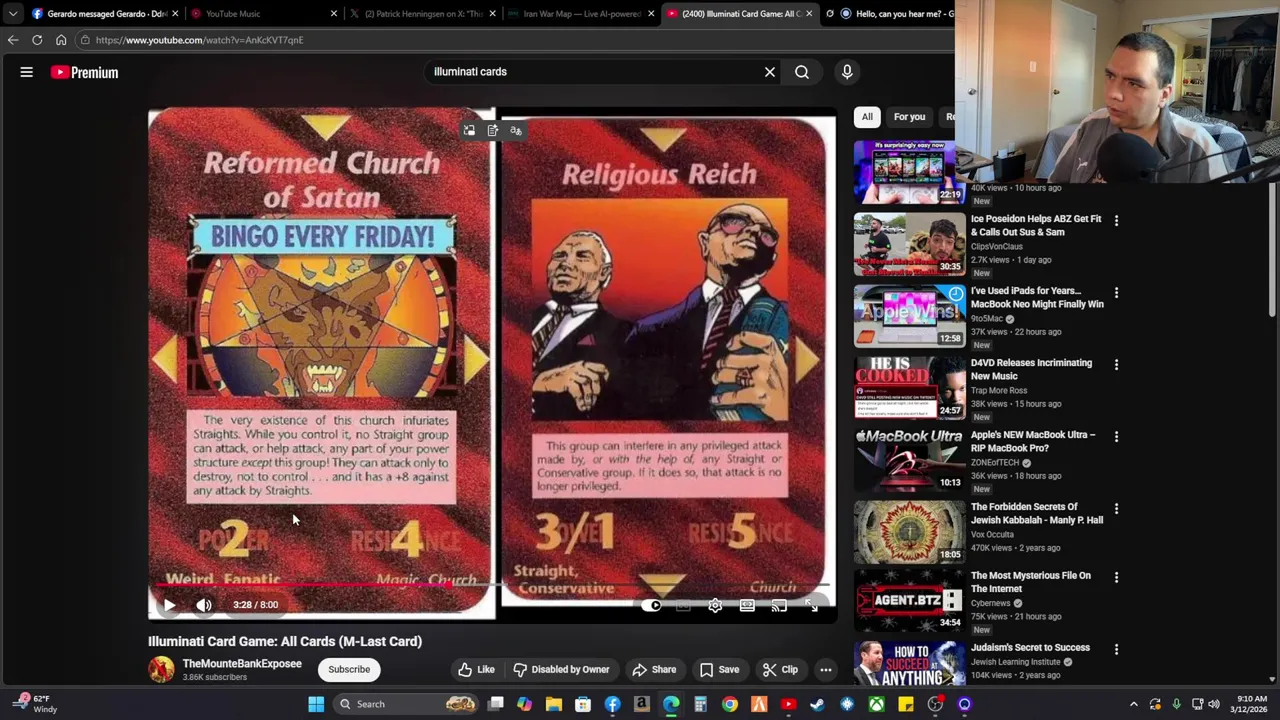Show hidden system tray icons chevron

point(1134,704)
